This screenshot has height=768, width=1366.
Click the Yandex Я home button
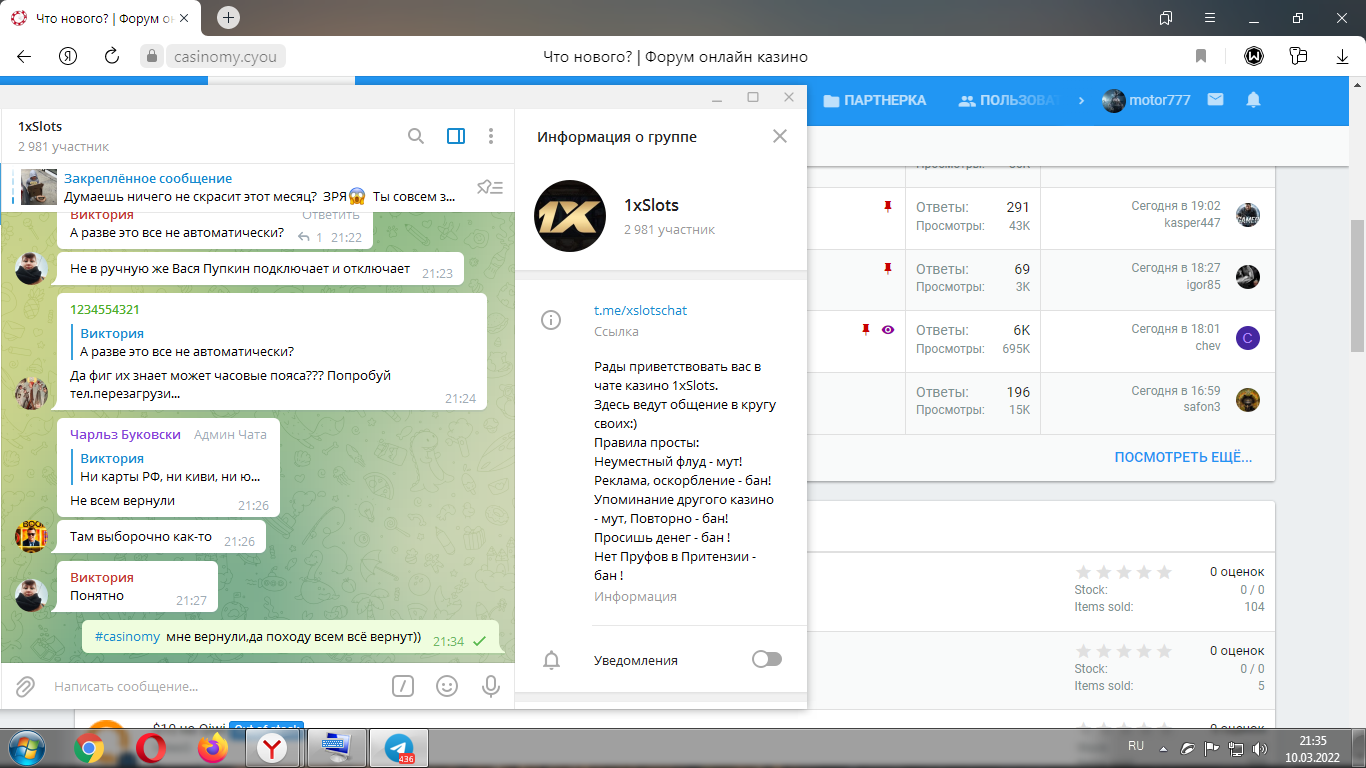tap(68, 56)
